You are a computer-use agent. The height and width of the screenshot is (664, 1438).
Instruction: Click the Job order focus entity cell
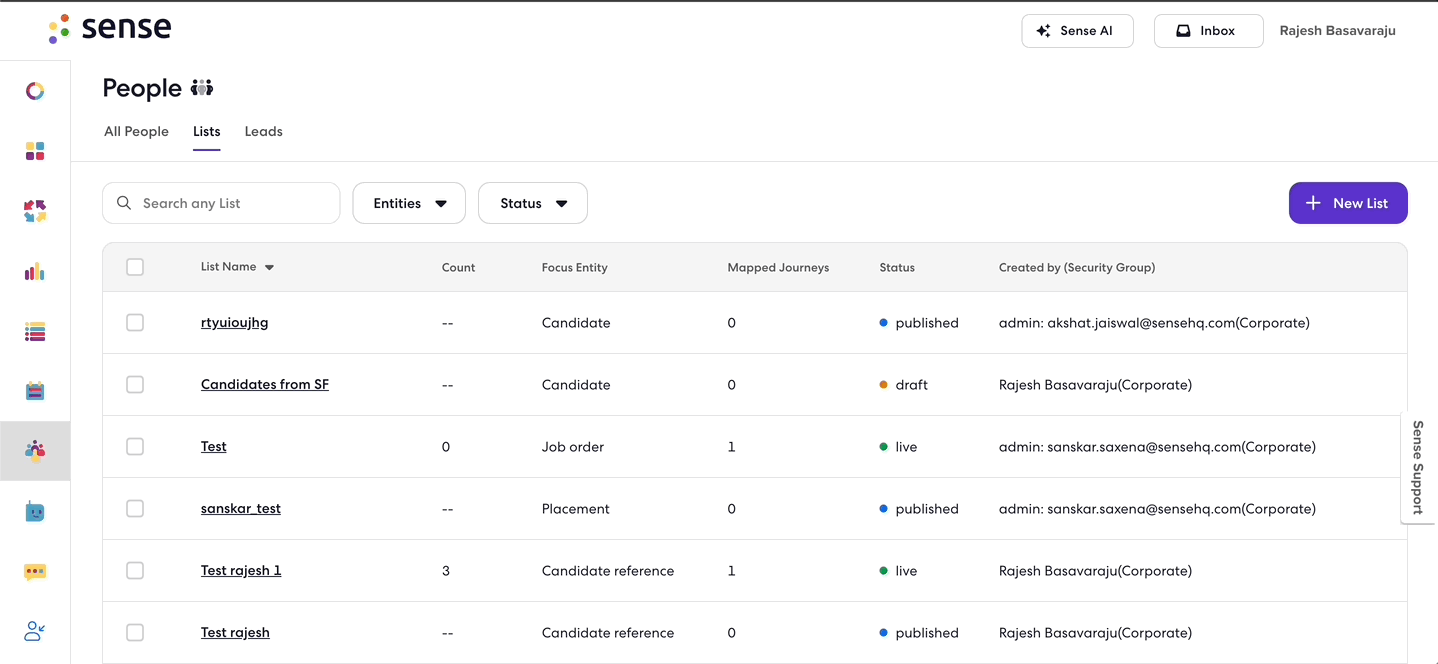[x=573, y=447]
